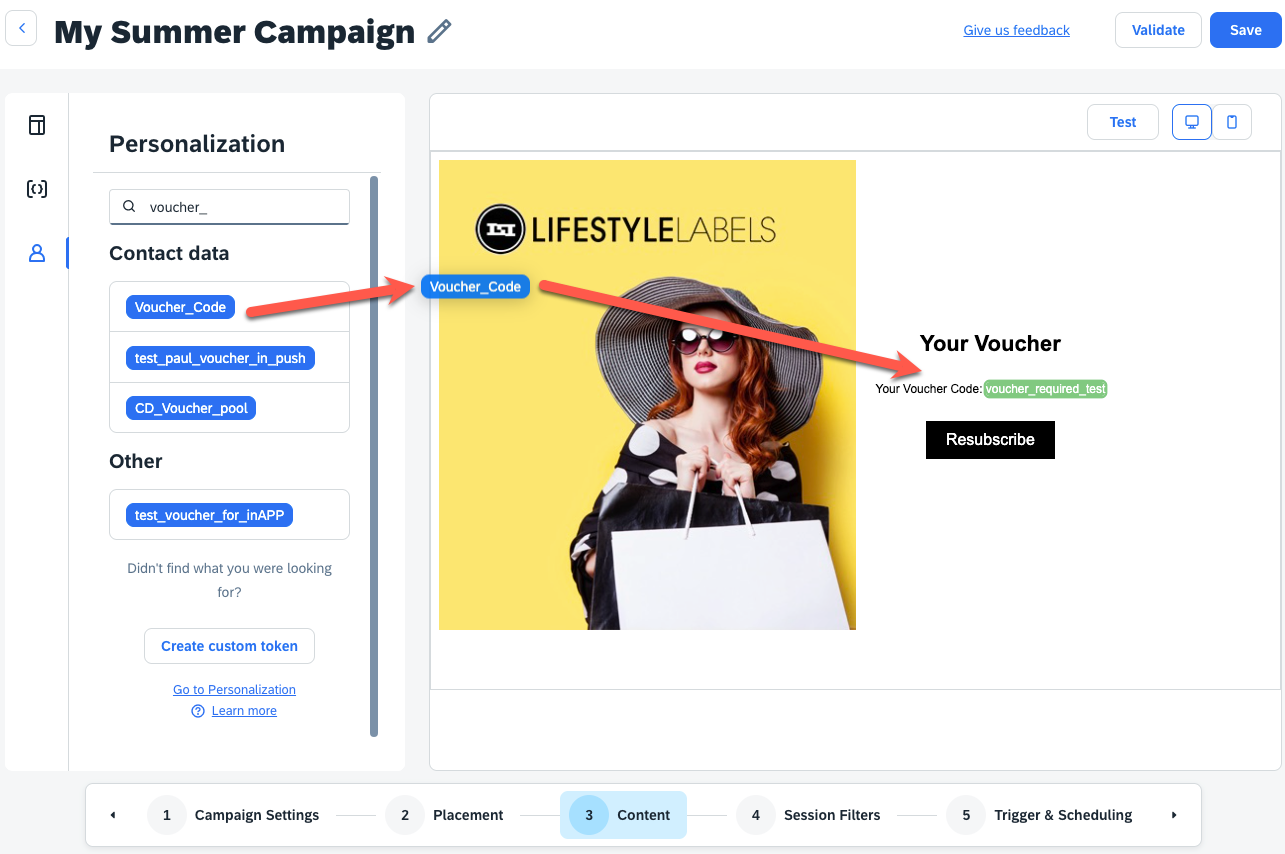Edit campaign name with pencil icon
This screenshot has width=1285, height=854.
point(439,32)
